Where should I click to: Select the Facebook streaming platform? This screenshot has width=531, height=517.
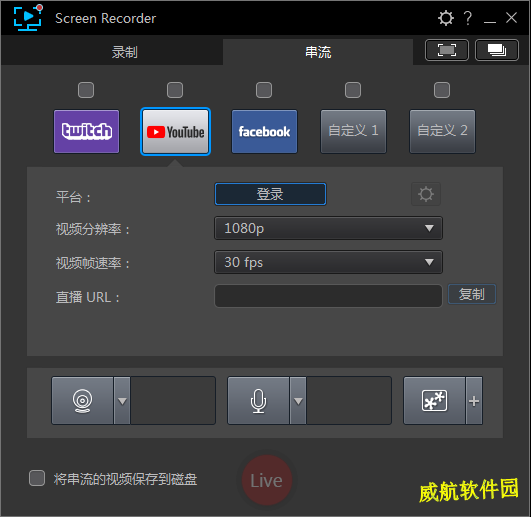click(264, 131)
